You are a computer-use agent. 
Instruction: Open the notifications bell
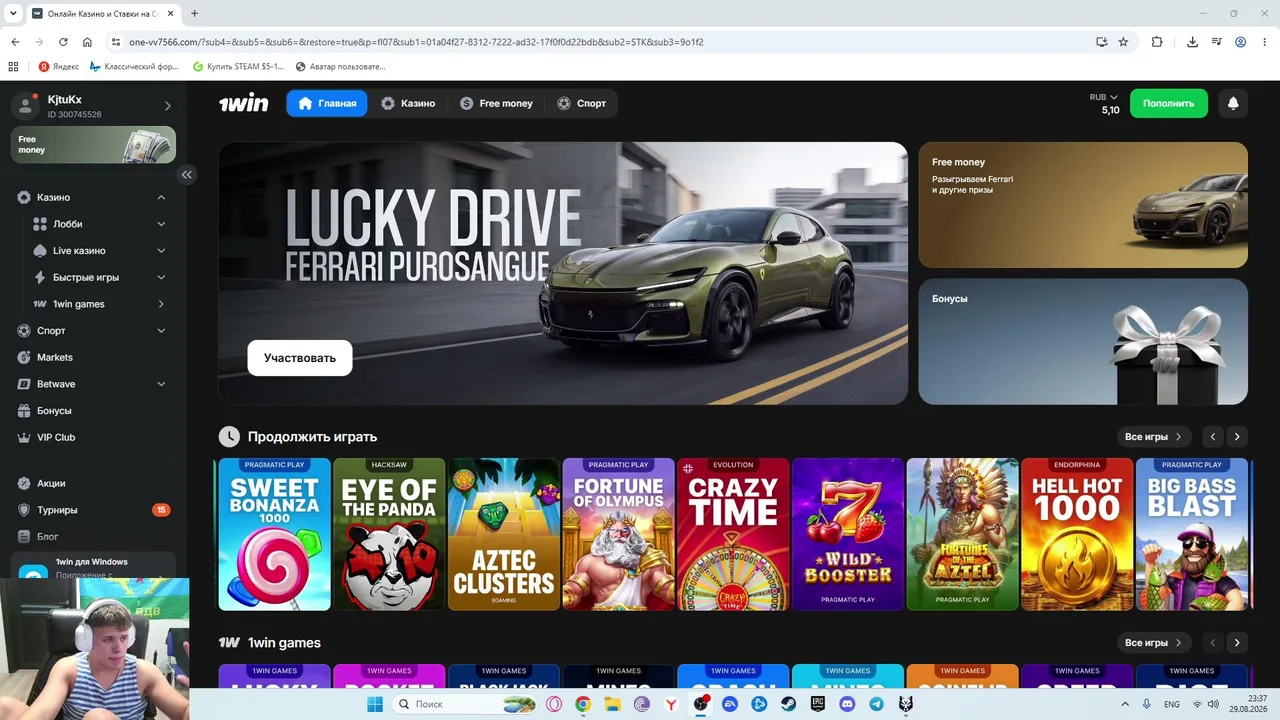click(1233, 103)
